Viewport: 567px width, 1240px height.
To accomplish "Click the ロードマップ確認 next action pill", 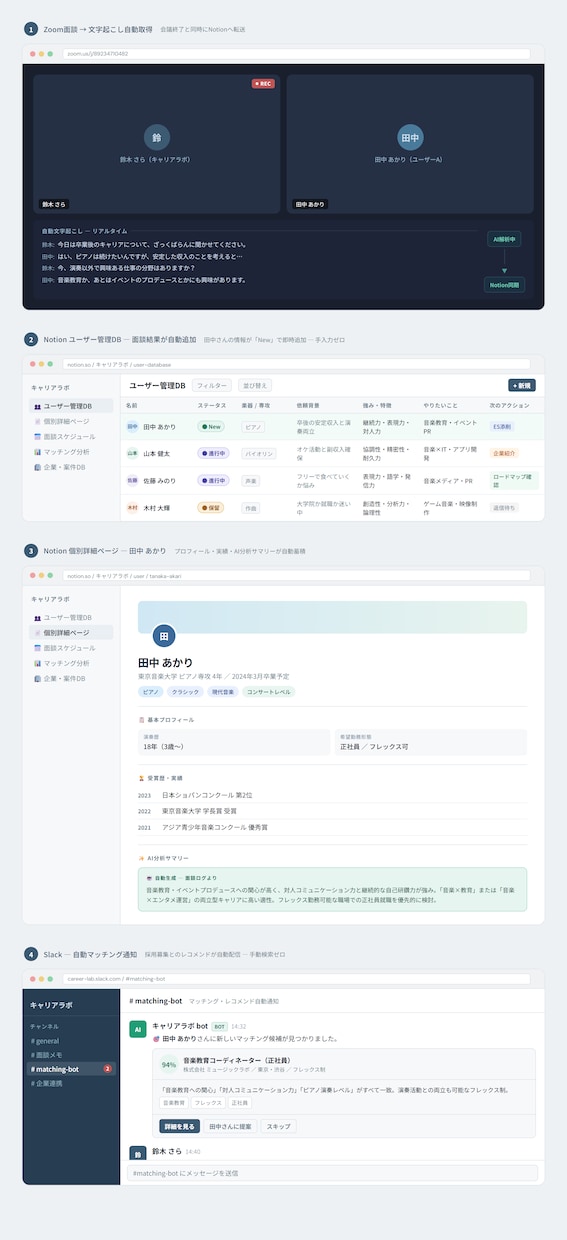I will point(514,480).
